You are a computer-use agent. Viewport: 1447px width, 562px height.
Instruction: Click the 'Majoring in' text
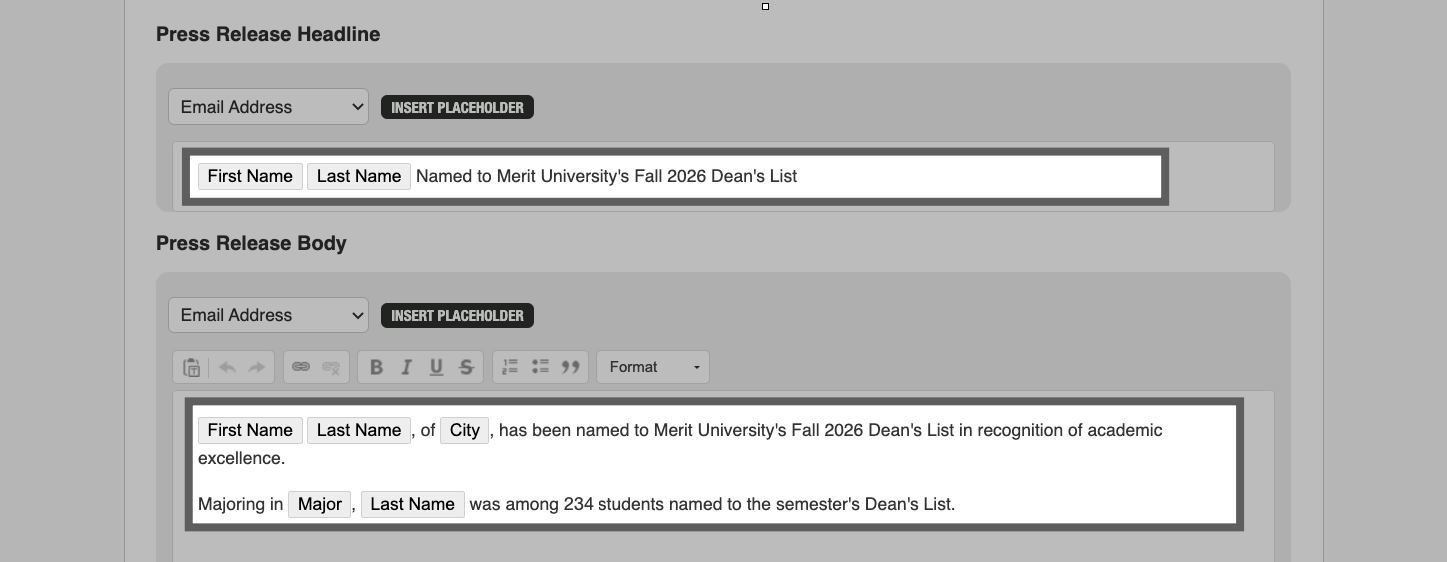pos(241,504)
